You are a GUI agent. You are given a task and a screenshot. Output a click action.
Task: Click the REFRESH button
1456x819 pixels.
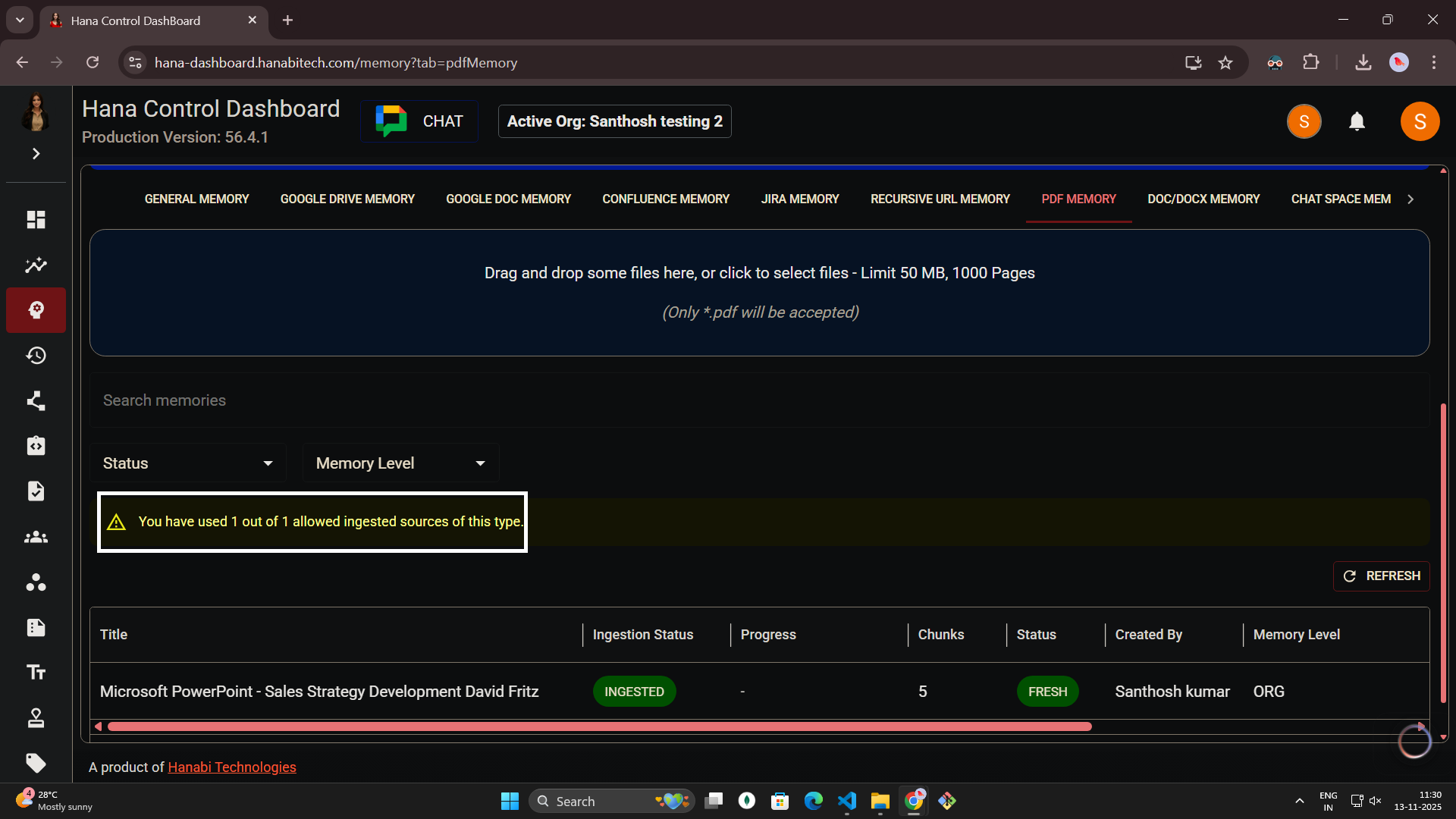coord(1381,576)
